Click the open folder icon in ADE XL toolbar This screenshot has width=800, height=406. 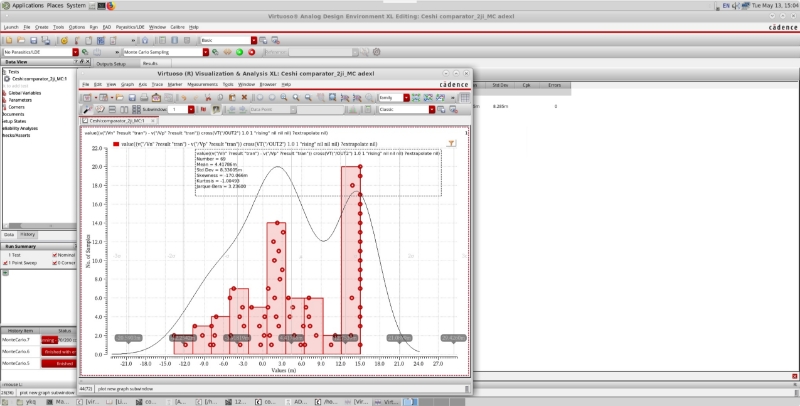tap(21, 40)
